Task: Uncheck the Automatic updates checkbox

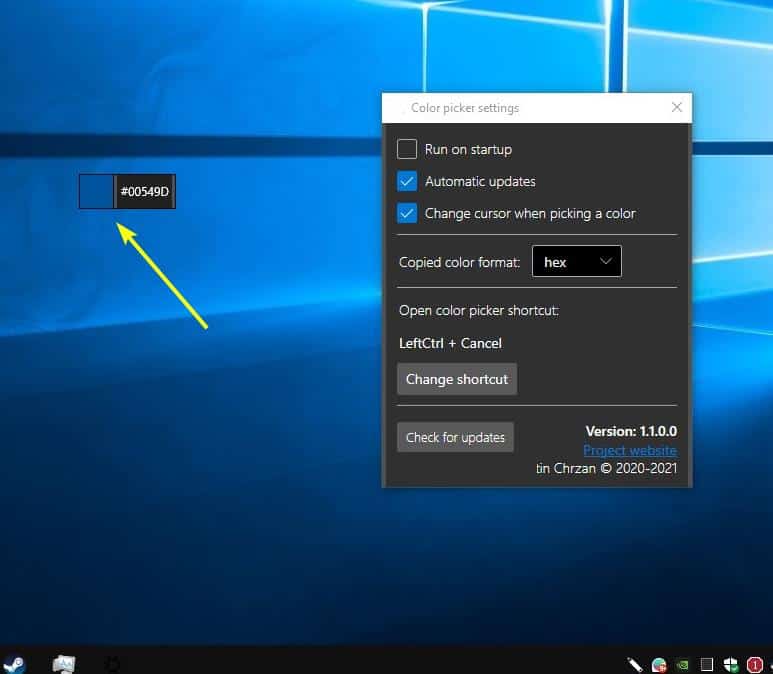Action: (x=407, y=181)
